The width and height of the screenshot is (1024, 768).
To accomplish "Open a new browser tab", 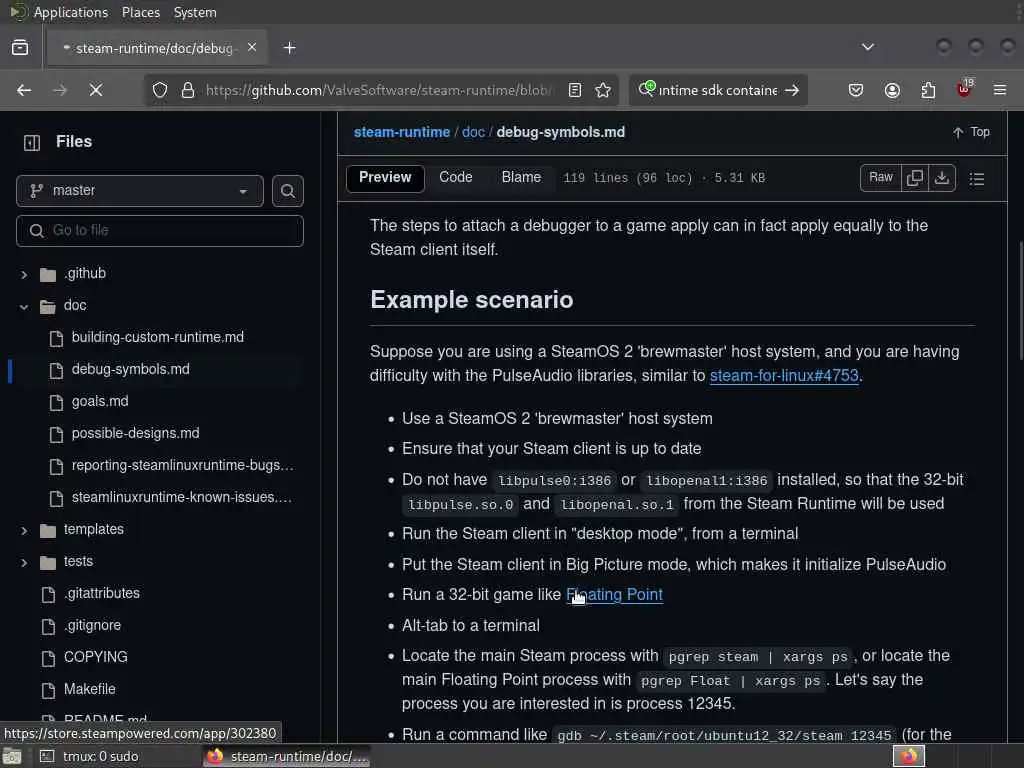I will [x=290, y=48].
